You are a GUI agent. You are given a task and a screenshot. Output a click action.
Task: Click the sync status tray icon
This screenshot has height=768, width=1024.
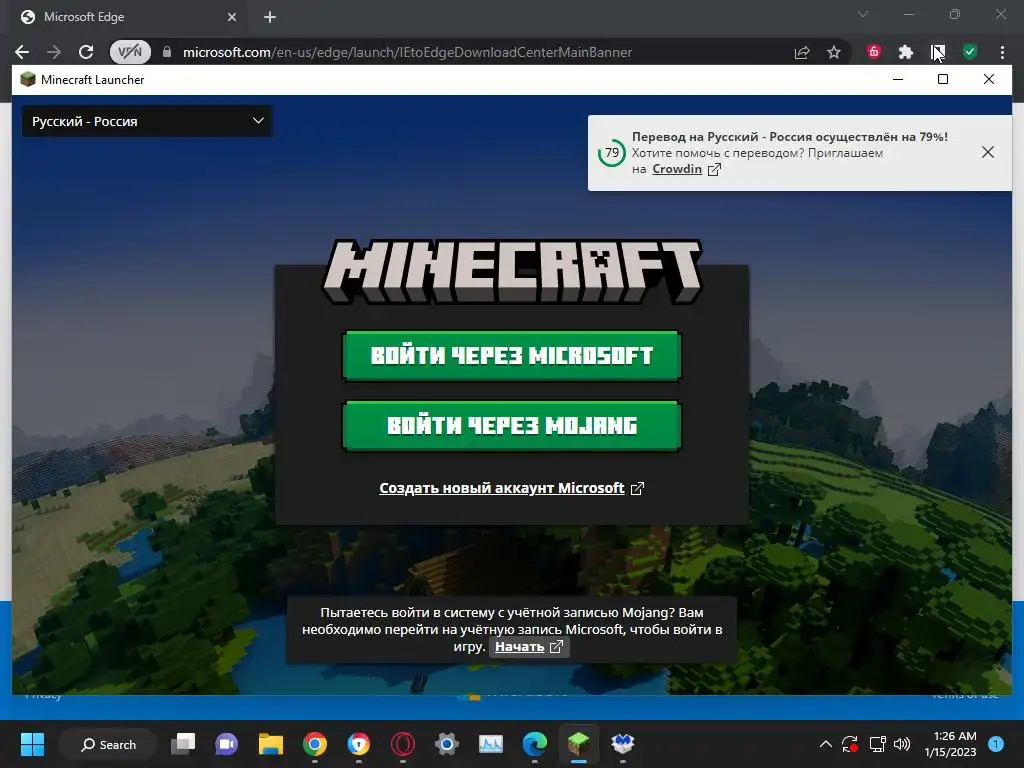(850, 744)
